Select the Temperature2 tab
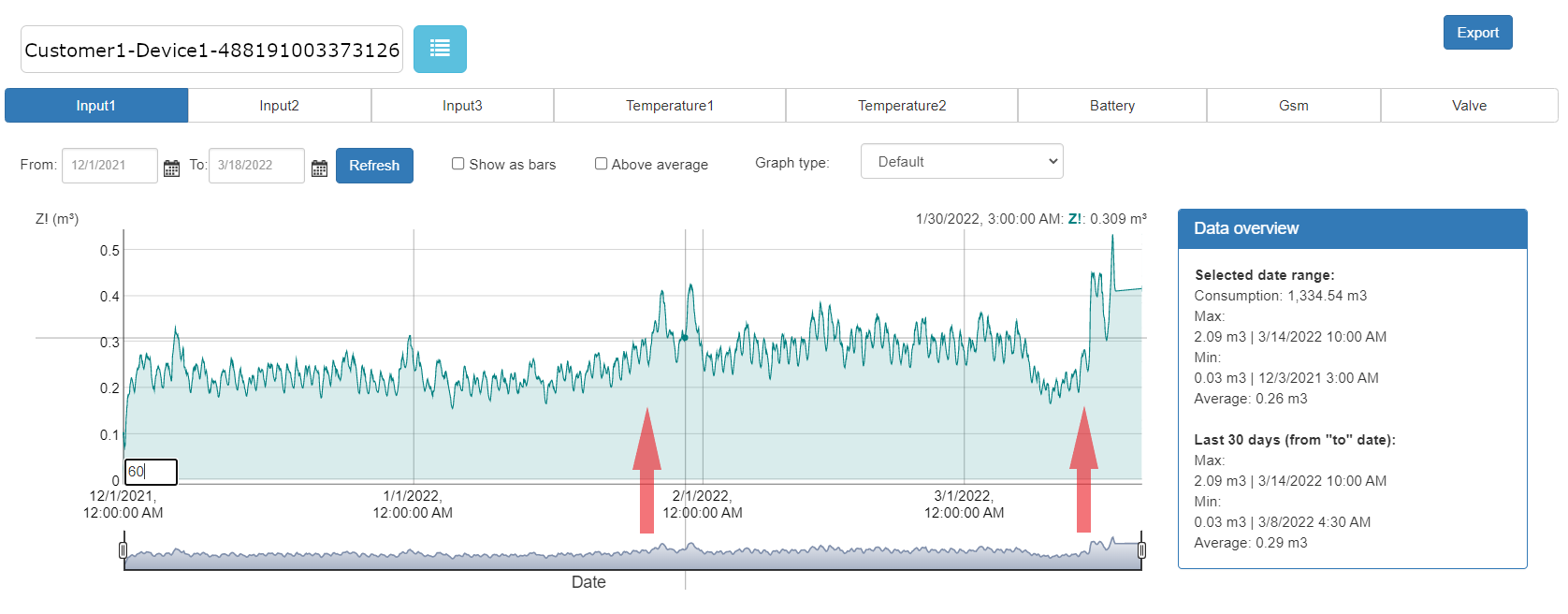 coord(901,106)
